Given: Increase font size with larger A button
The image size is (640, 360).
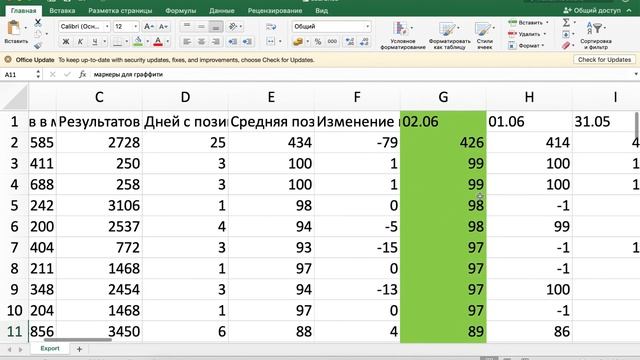Looking at the screenshot, I should pyautogui.click(x=148, y=27).
